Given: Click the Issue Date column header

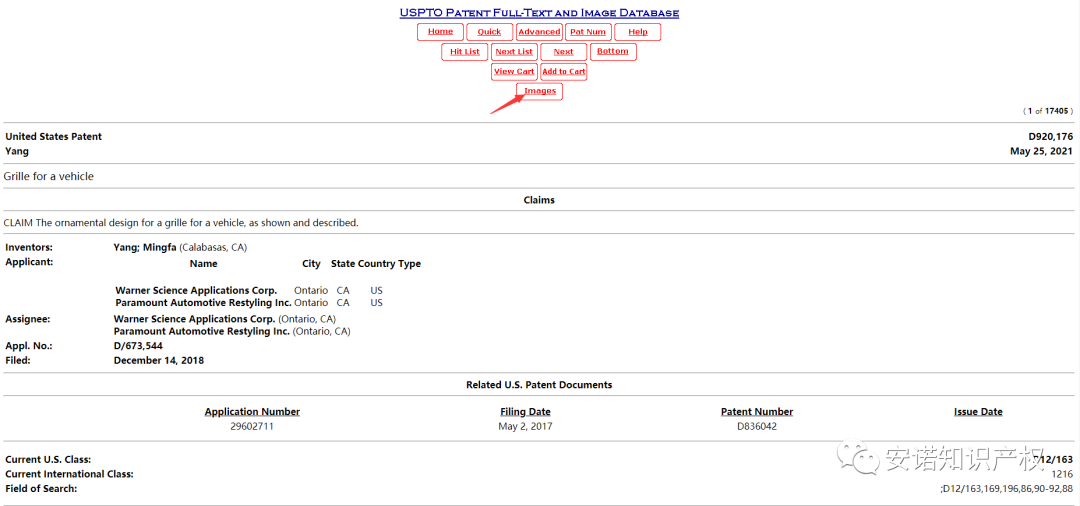Looking at the screenshot, I should pyautogui.click(x=978, y=412).
